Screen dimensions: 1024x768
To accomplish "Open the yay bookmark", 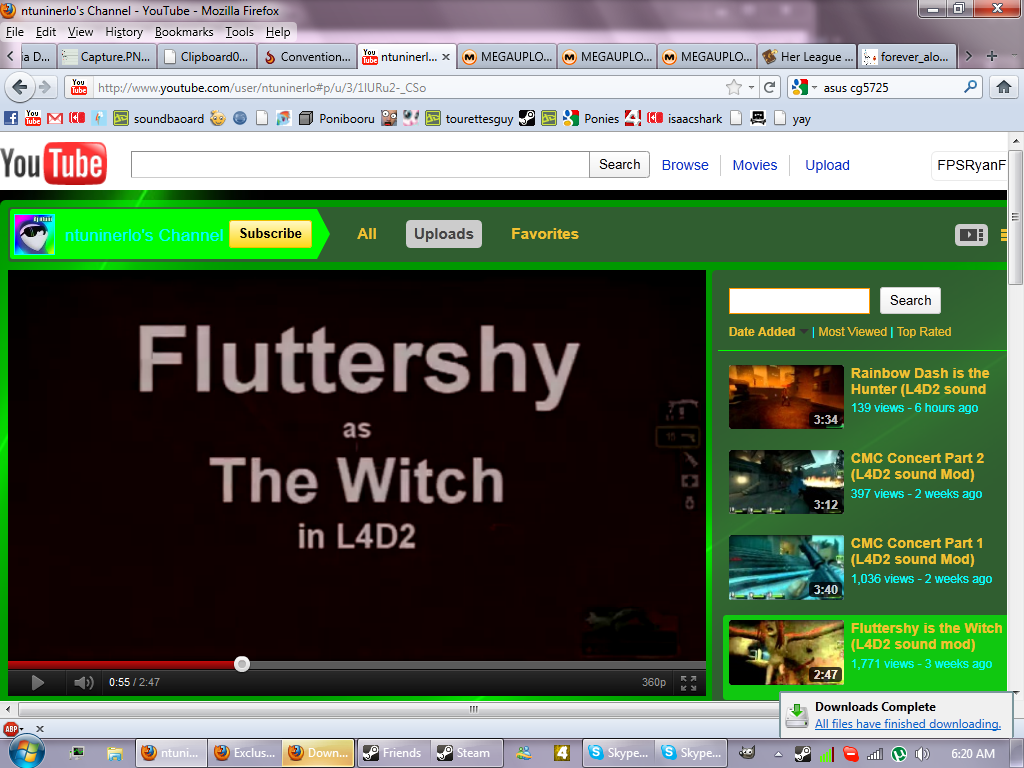I will (x=792, y=118).
